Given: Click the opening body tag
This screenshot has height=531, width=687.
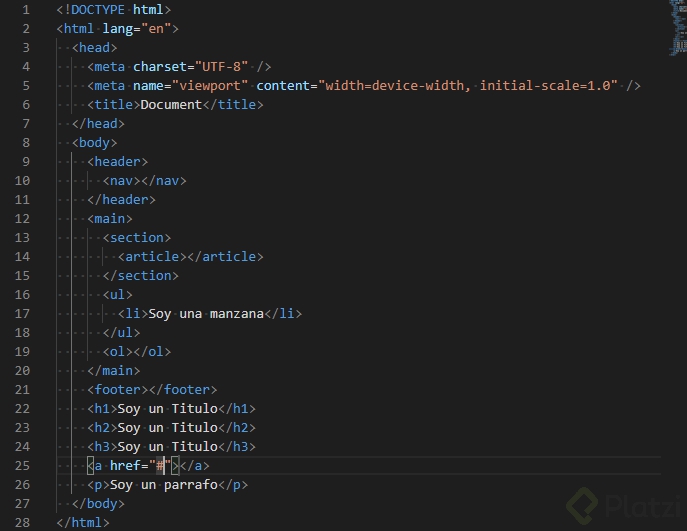Looking at the screenshot, I should [94, 143].
